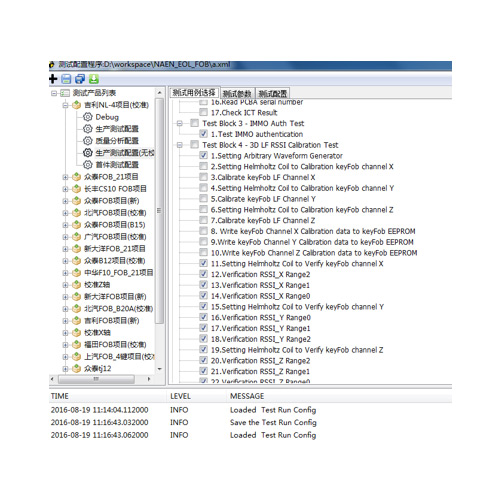Screen dimensions: 500x500
Task: Click the green download arrow icon
Action: point(94,79)
